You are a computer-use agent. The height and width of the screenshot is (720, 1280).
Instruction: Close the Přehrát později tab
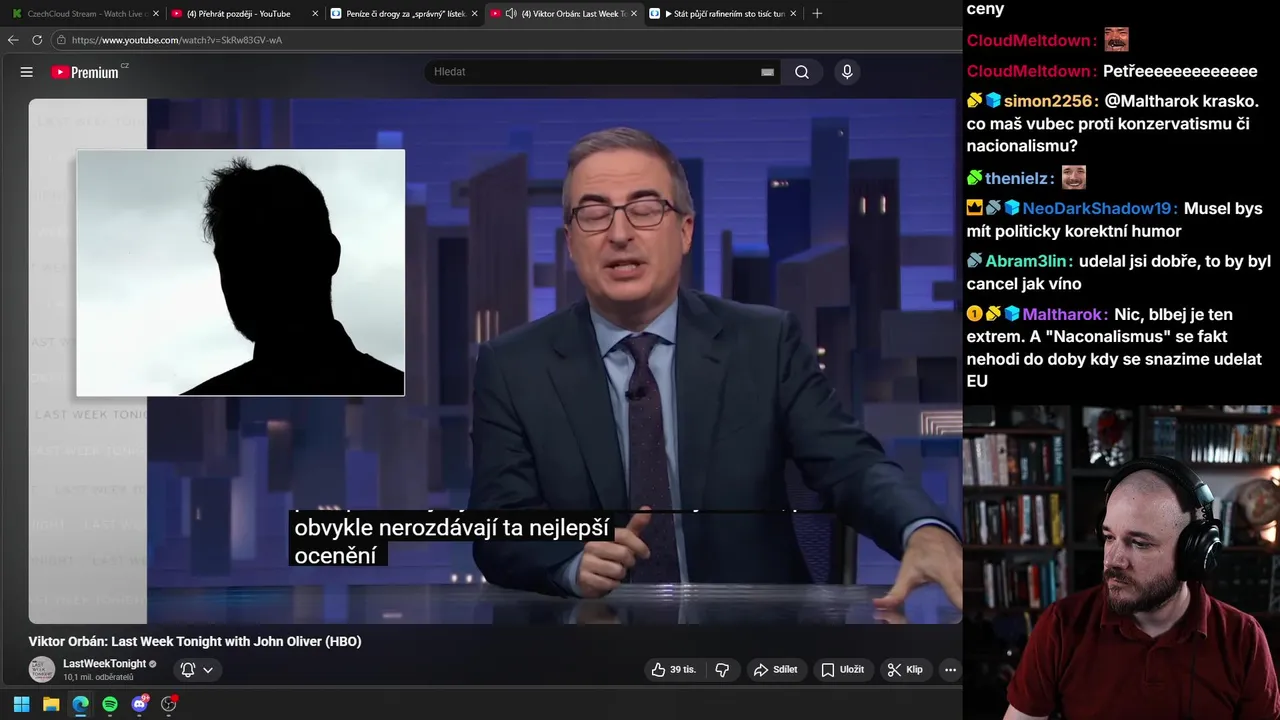315,14
